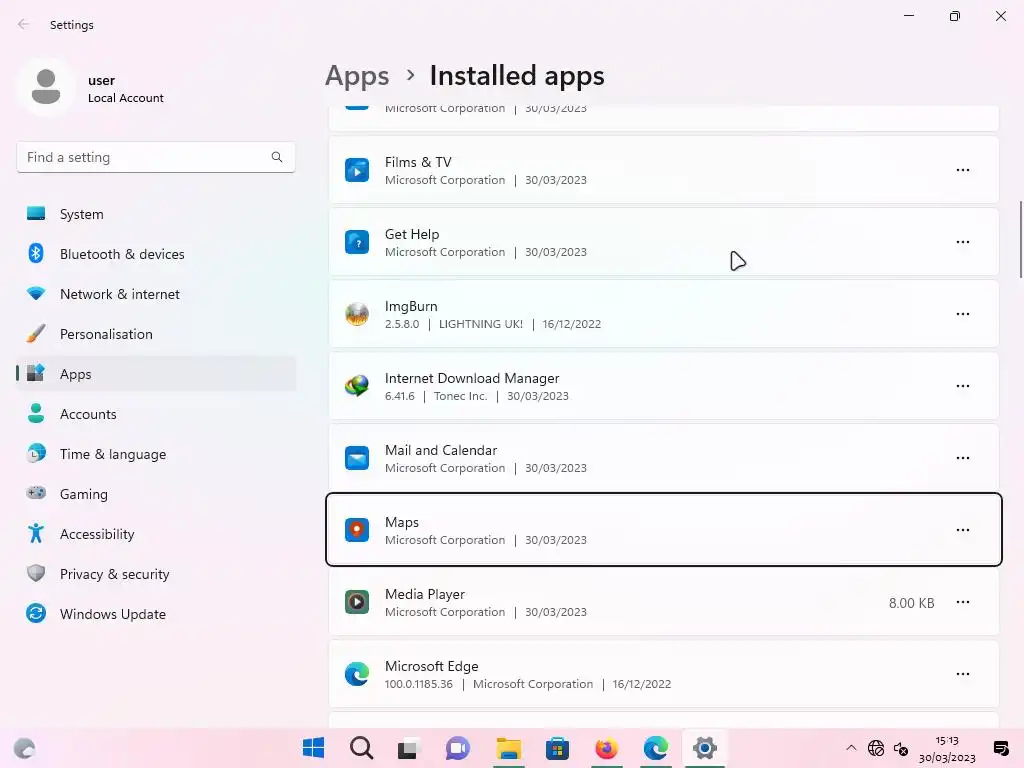Open Task View from the taskbar
Image resolution: width=1024 pixels, height=768 pixels.
[x=409, y=748]
